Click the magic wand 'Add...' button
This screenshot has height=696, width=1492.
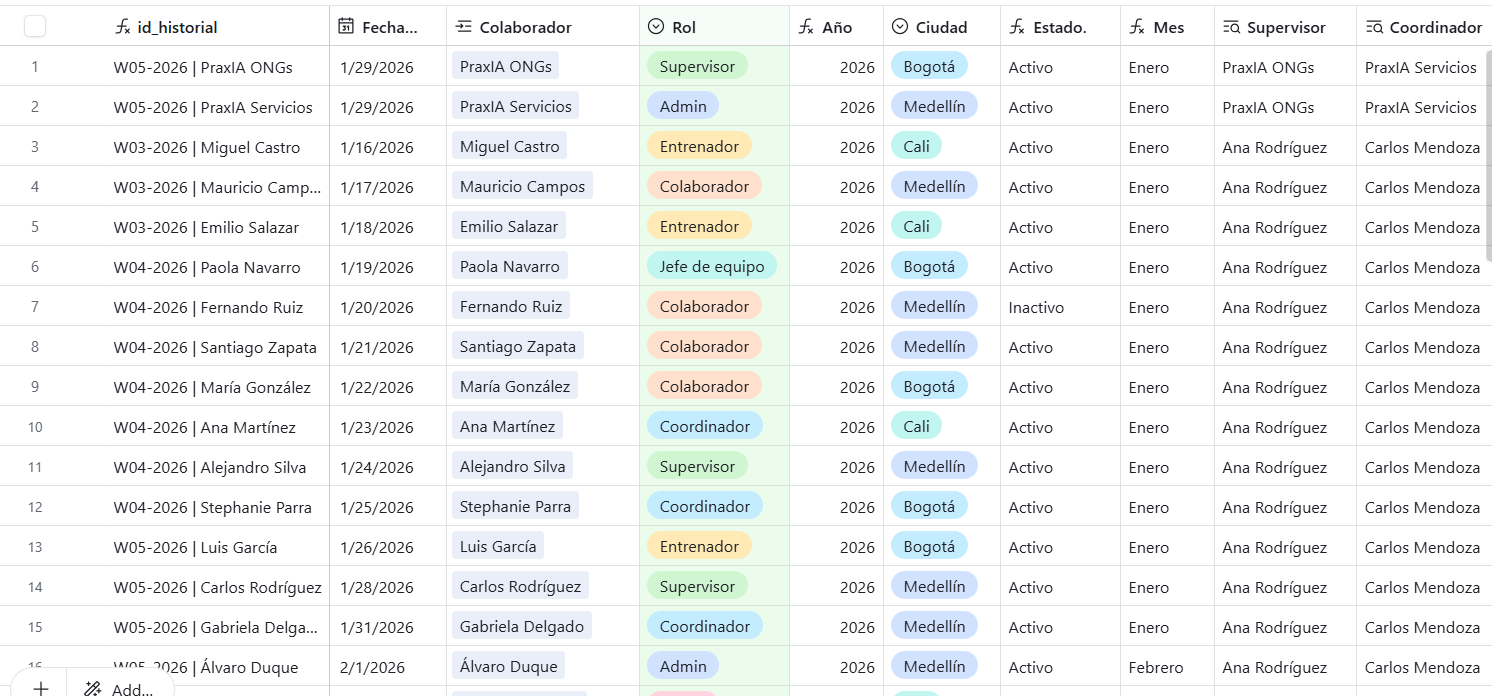(120, 688)
